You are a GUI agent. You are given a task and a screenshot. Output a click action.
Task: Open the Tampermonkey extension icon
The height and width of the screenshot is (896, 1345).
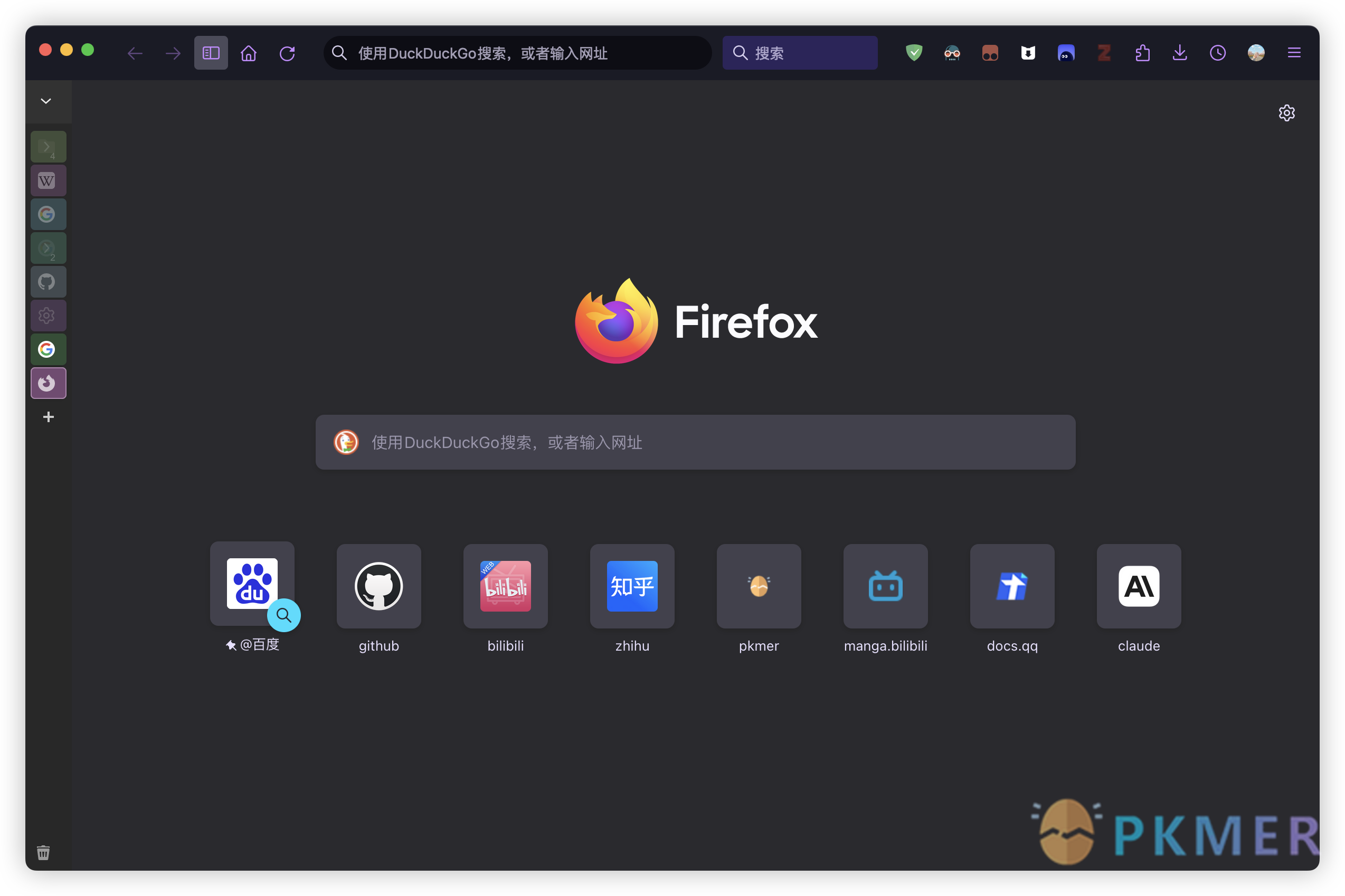(x=990, y=53)
